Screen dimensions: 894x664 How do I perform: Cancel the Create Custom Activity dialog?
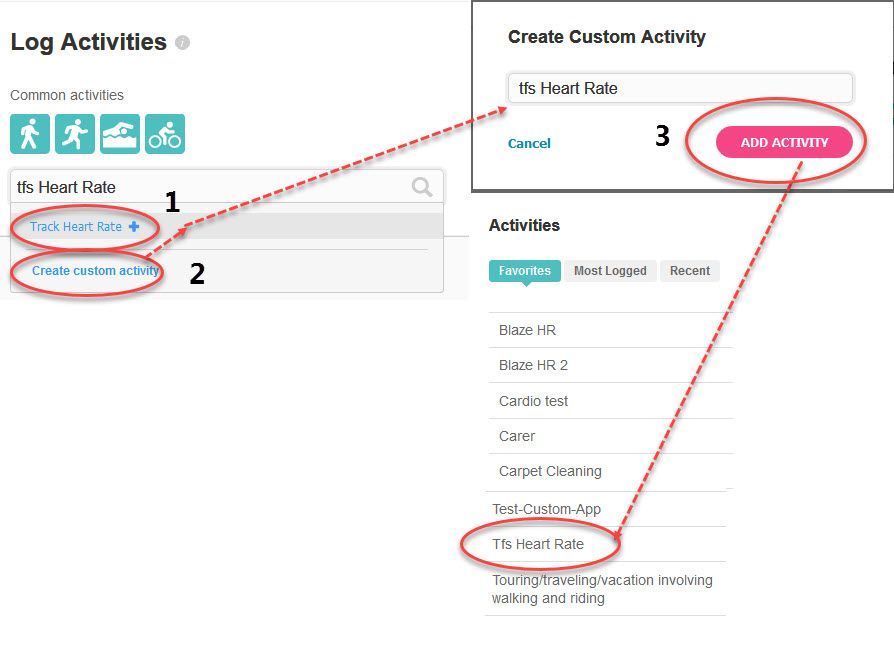[x=529, y=144]
